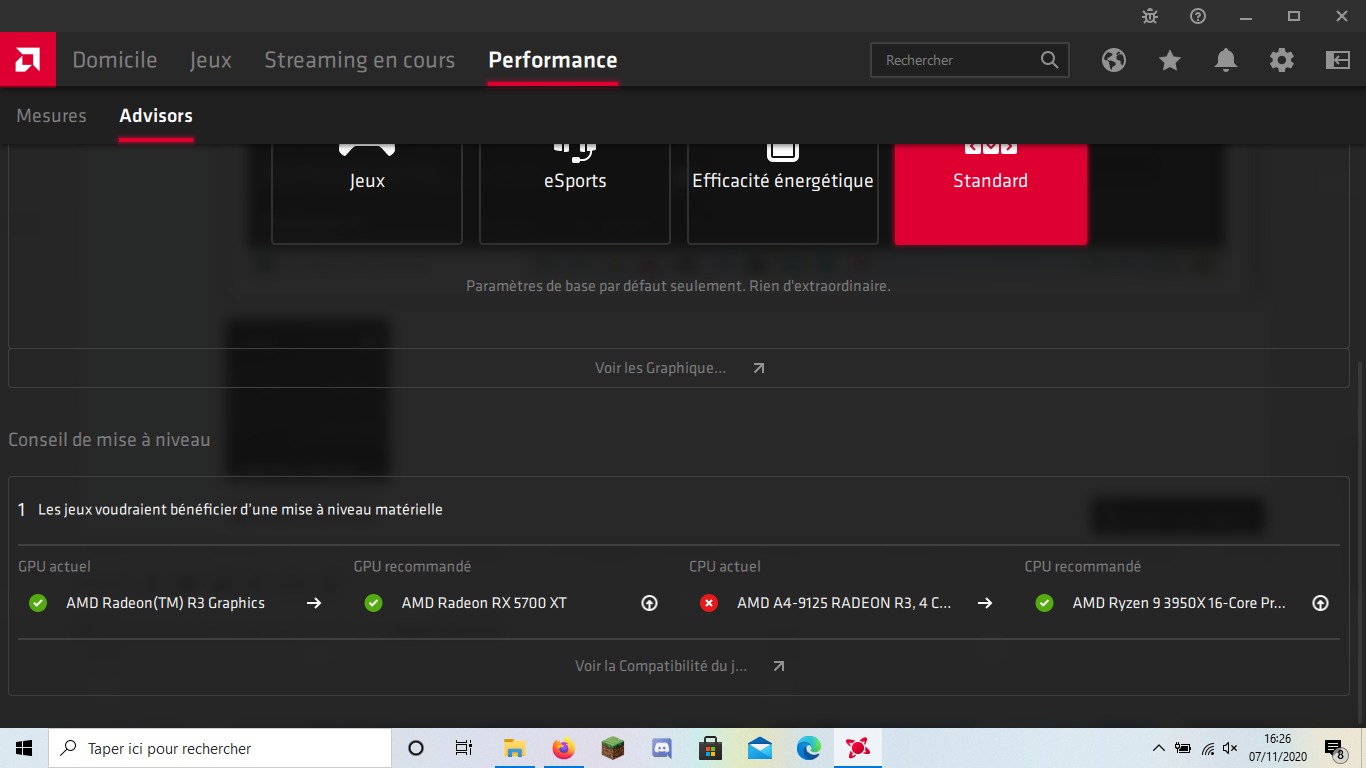1366x768 pixels.
Task: Click AMD A4-9125 RADEON R3 text
Action: 844,603
